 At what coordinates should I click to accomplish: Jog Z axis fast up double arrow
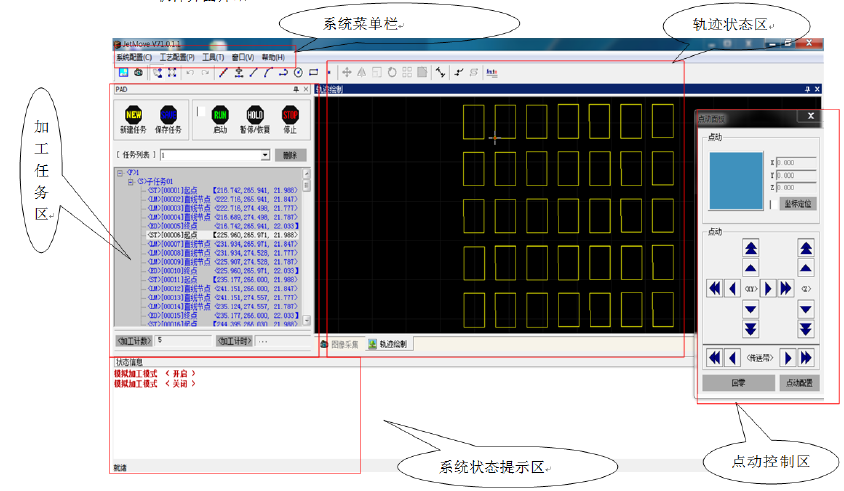[806, 248]
